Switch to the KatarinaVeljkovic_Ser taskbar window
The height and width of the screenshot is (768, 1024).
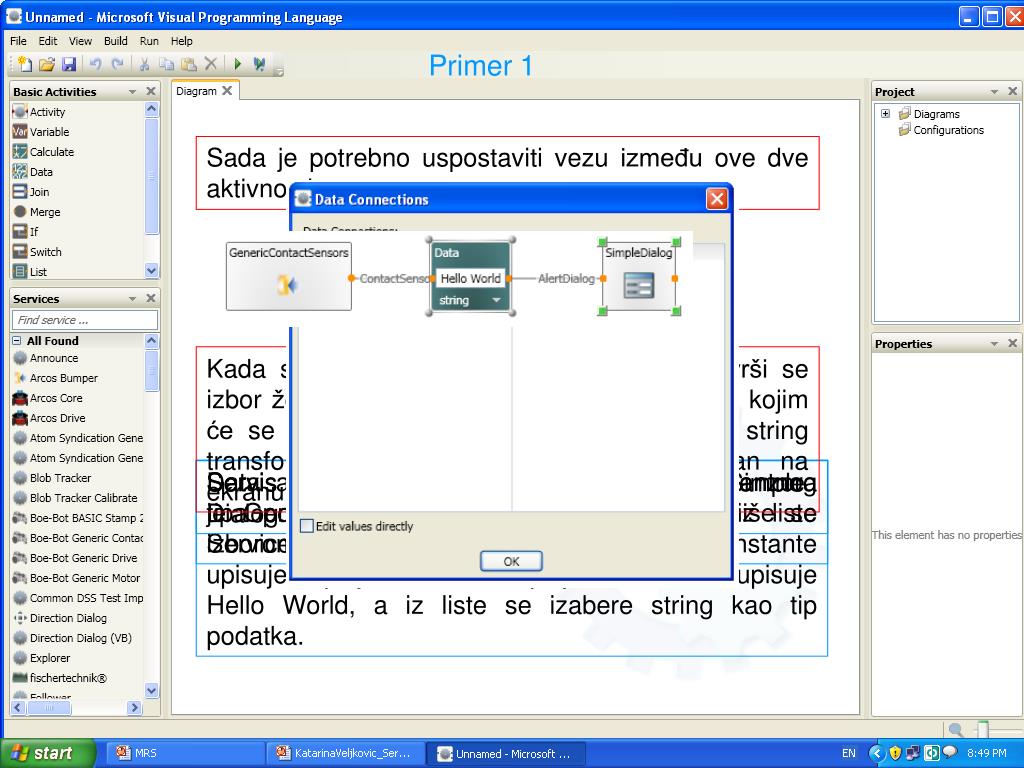pyautogui.click(x=346, y=753)
